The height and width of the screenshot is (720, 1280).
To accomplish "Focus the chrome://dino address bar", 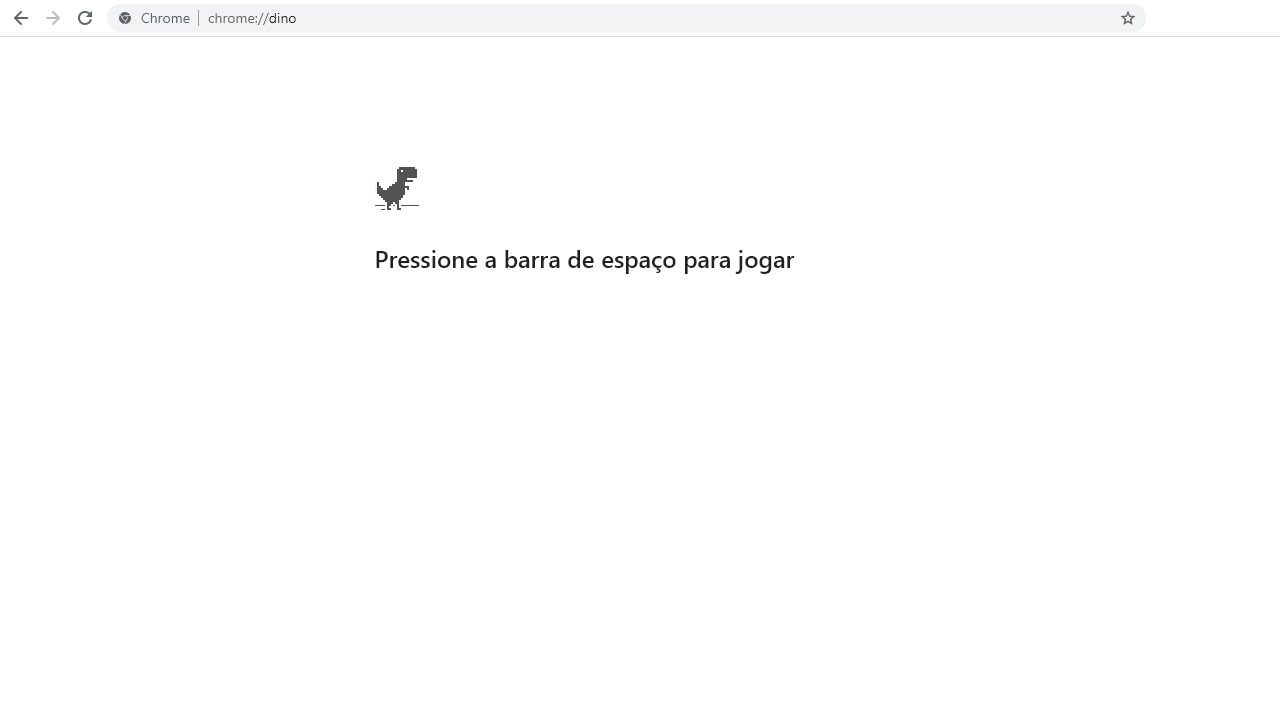I will point(626,18).
